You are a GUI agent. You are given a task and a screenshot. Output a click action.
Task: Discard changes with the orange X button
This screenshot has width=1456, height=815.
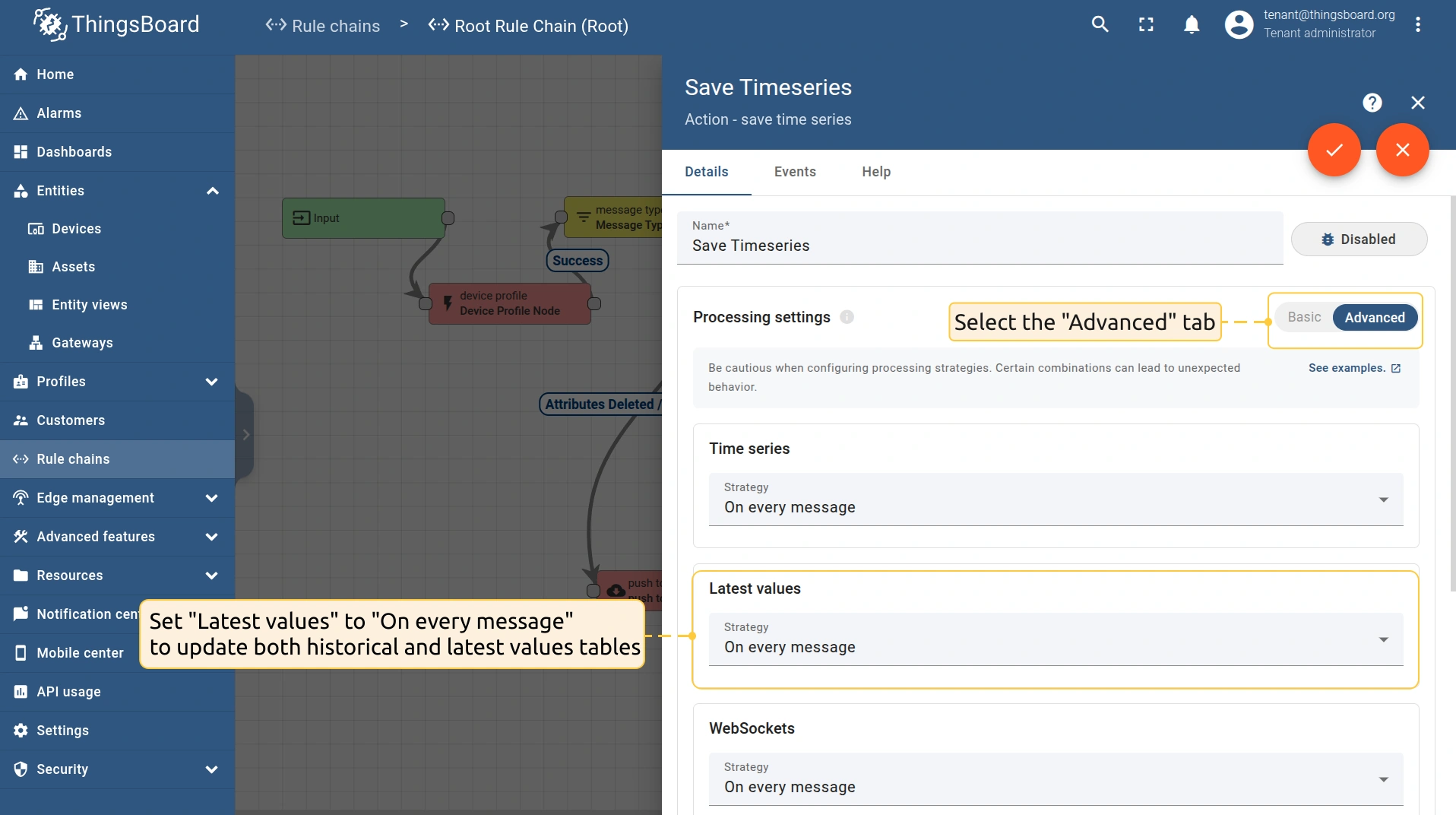[x=1402, y=150]
